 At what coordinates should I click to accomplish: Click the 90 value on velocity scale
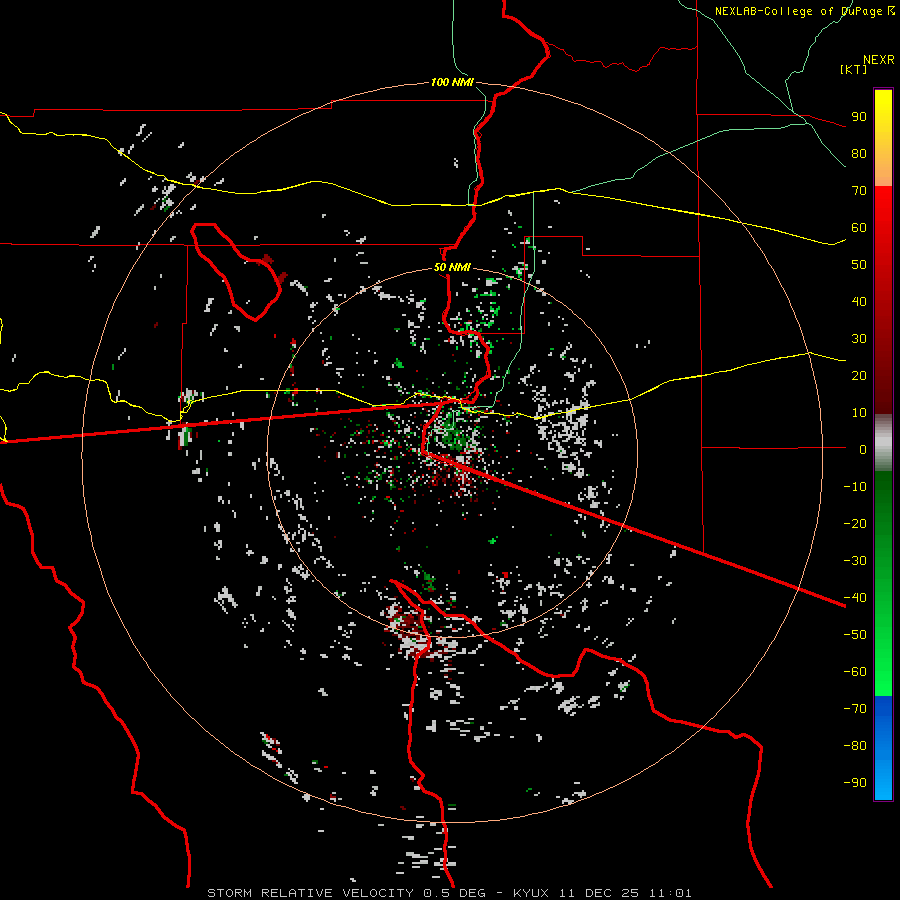pos(859,117)
